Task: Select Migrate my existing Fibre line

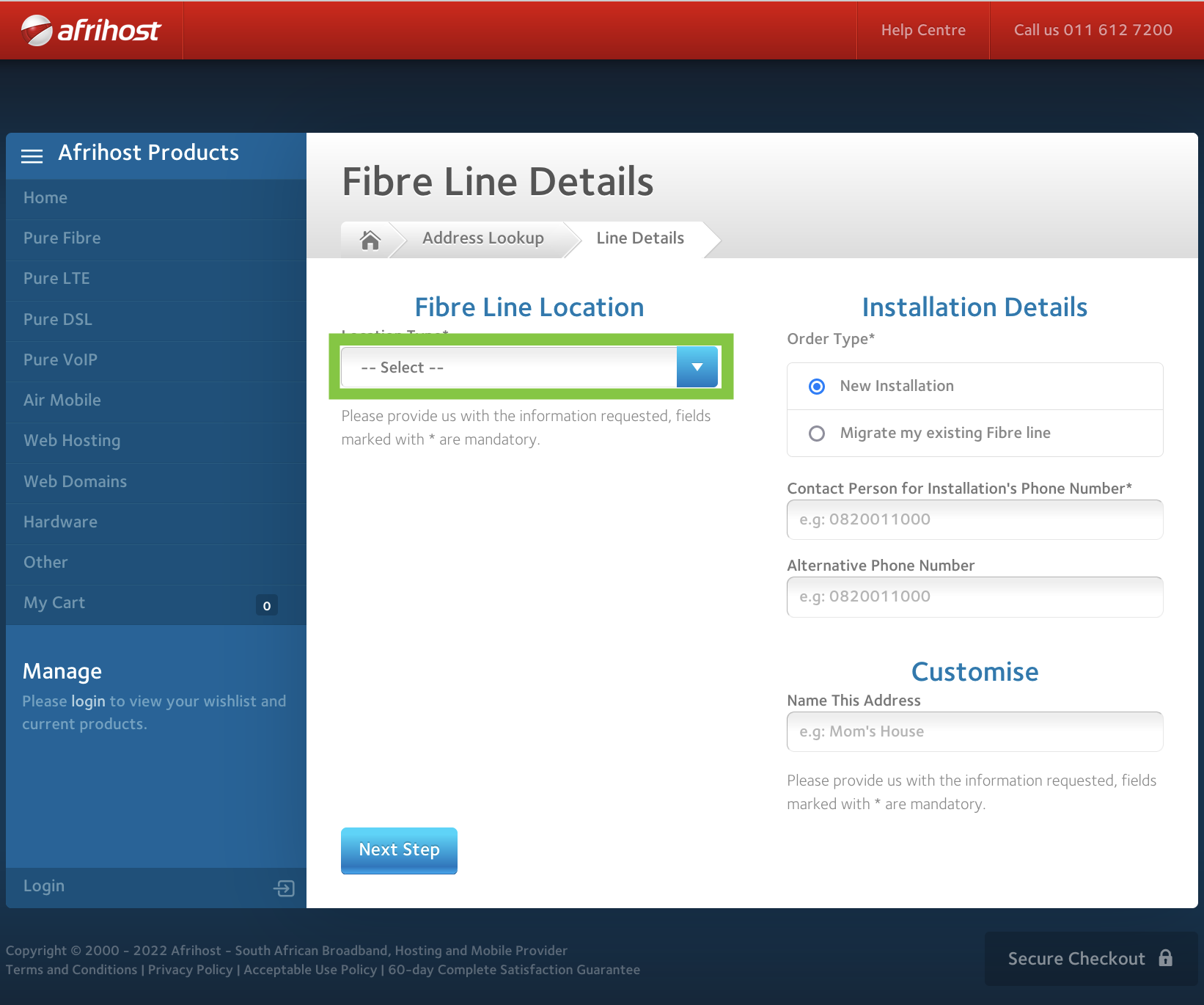Action: click(817, 434)
